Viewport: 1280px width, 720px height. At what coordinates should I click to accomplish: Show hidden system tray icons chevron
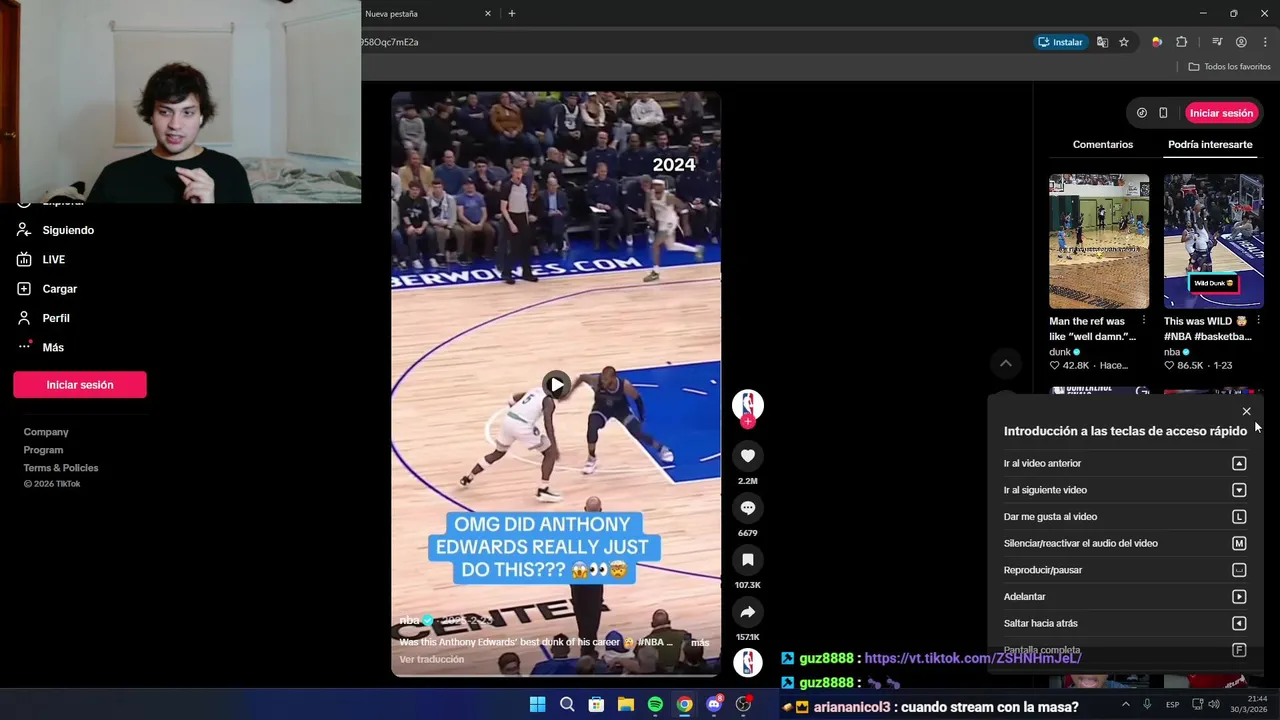click(1125, 704)
